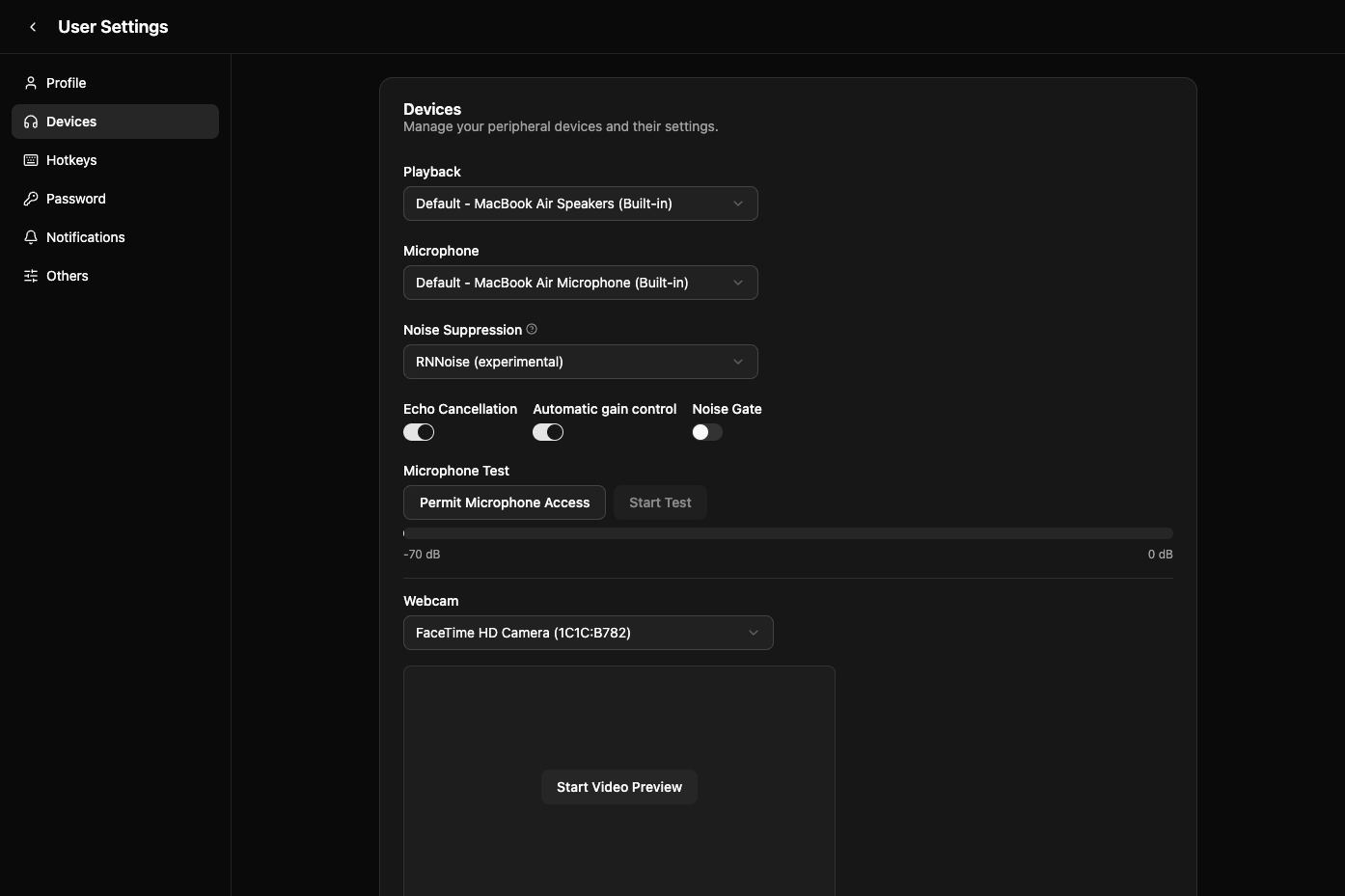
Task: Turn off Automatic gain control
Action: coord(548,432)
